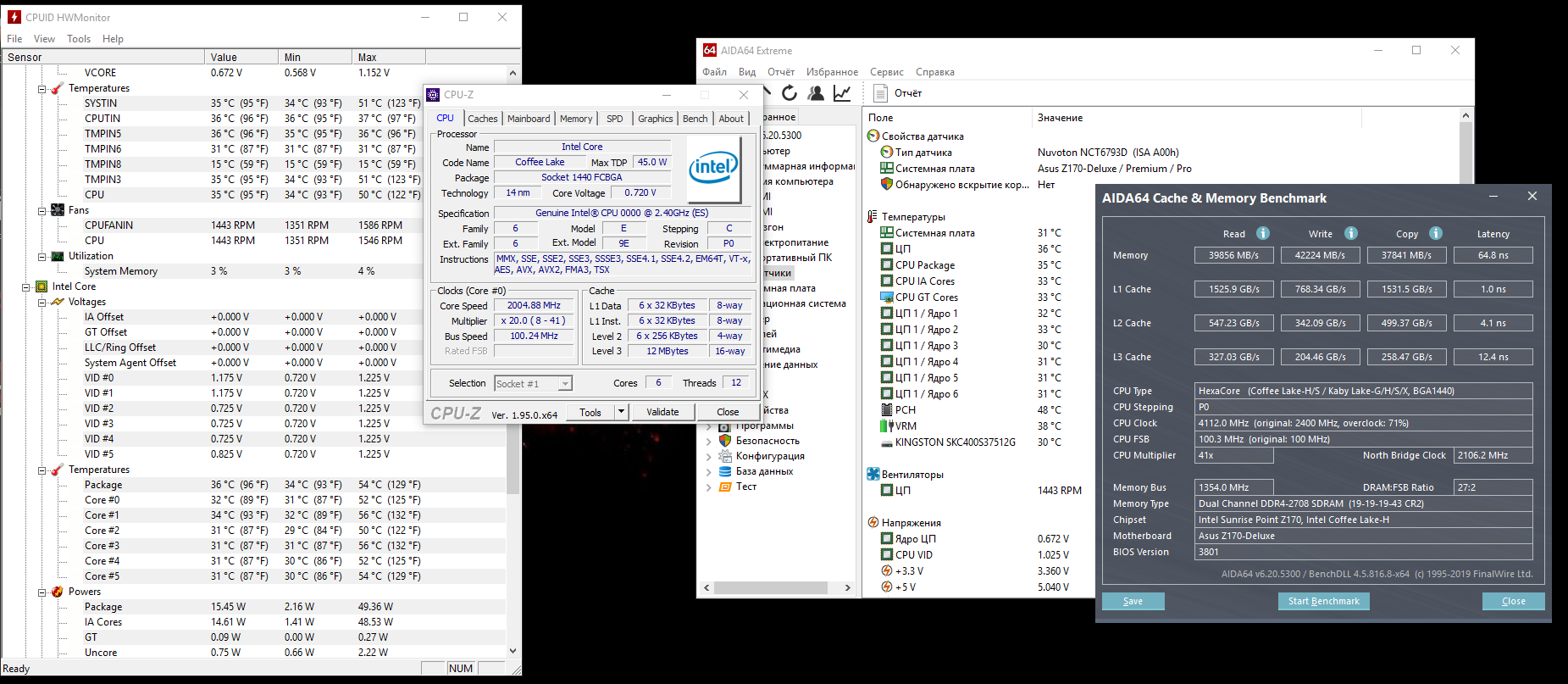The image size is (1568, 684).
Task: Switch to the Mainboard tab in CPU-Z
Action: click(529, 119)
